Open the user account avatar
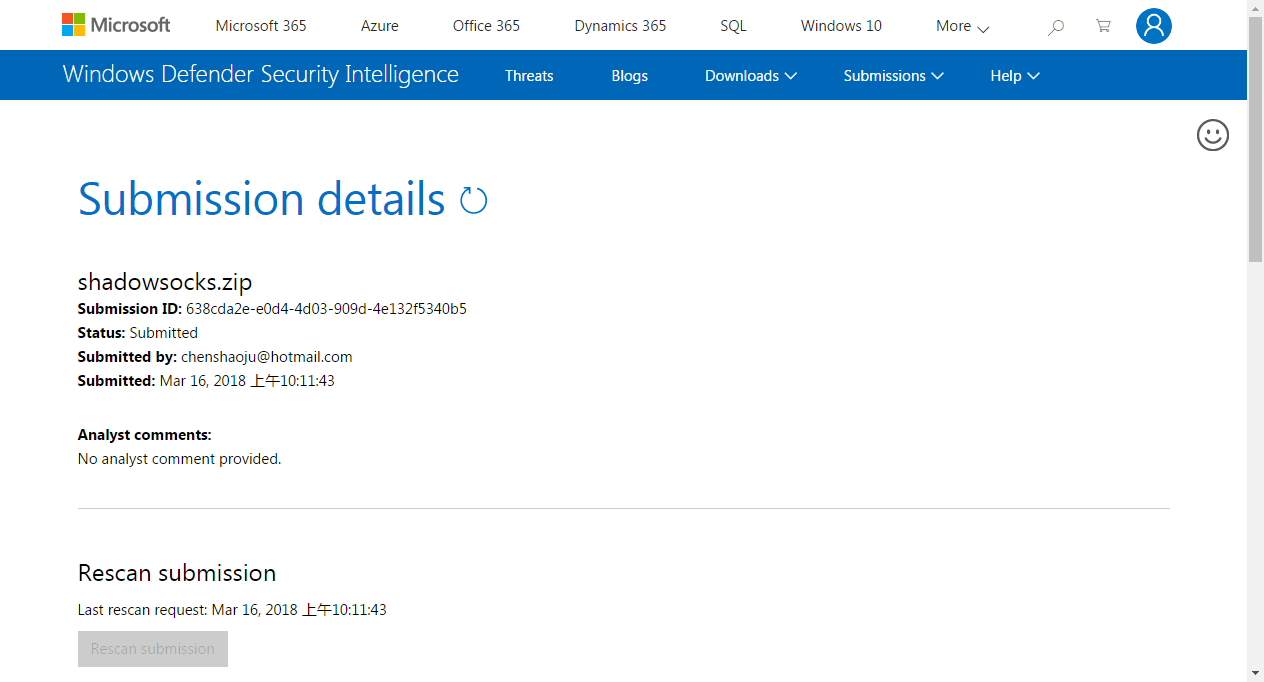The image size is (1264, 682). coord(1154,26)
